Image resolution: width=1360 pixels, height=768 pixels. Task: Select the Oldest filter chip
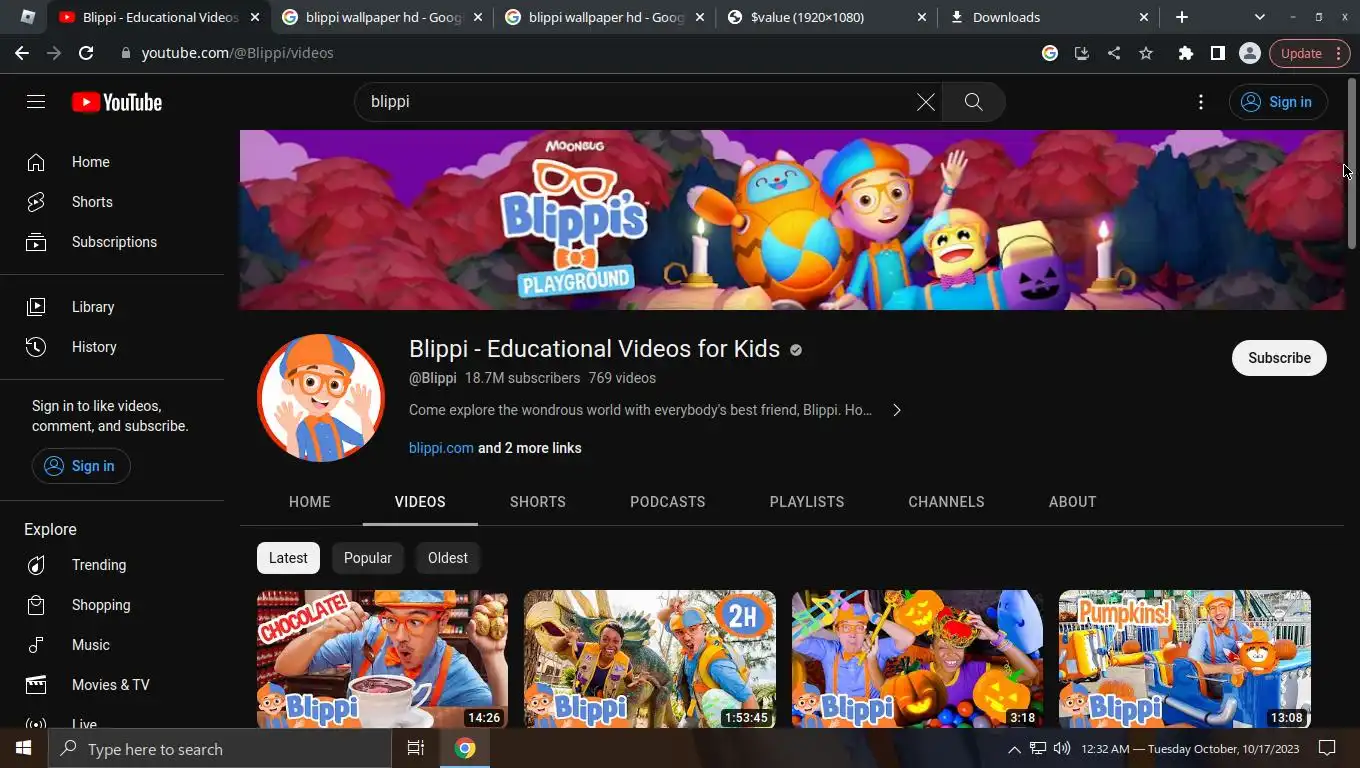pos(448,558)
